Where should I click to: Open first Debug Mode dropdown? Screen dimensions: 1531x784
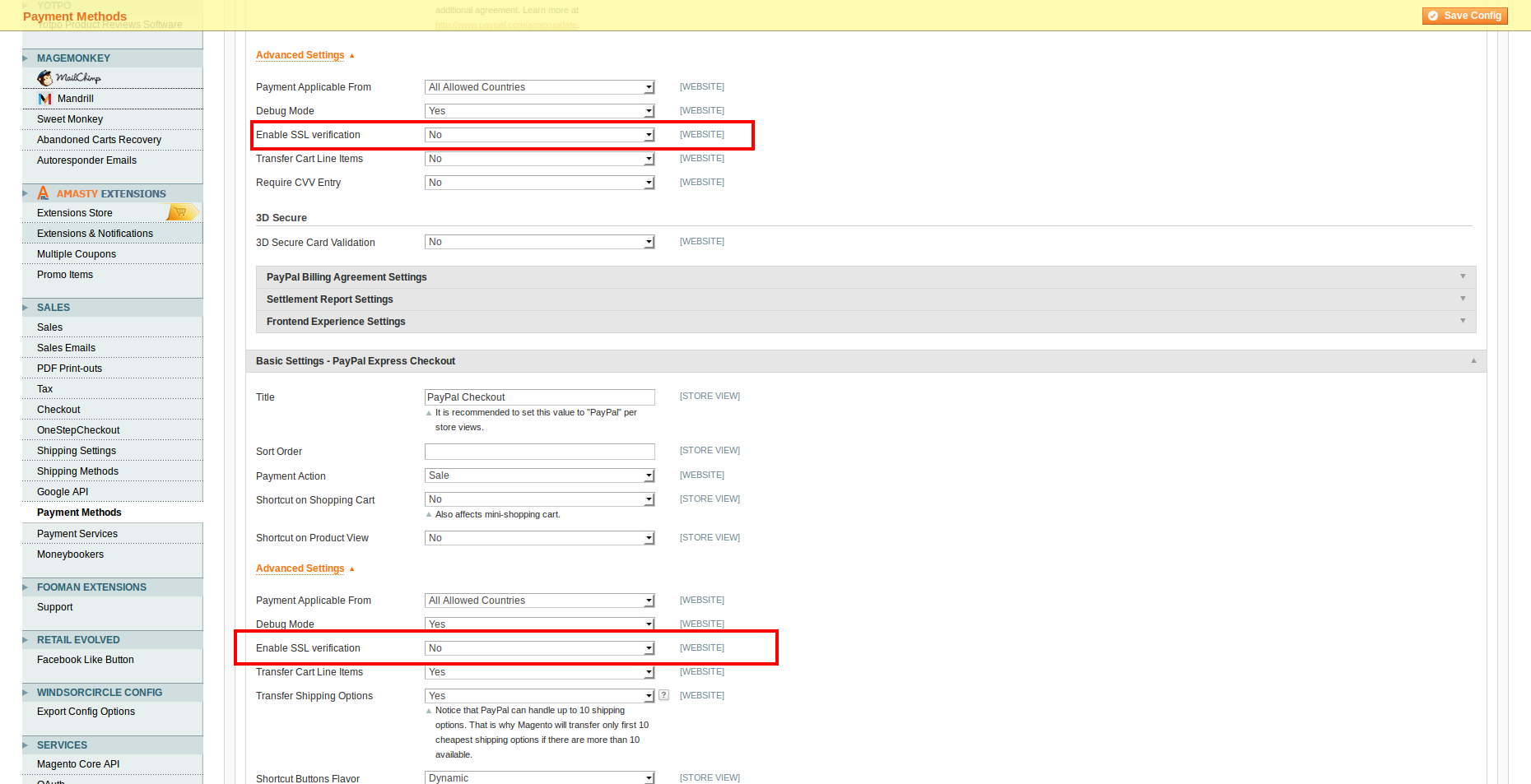(540, 111)
